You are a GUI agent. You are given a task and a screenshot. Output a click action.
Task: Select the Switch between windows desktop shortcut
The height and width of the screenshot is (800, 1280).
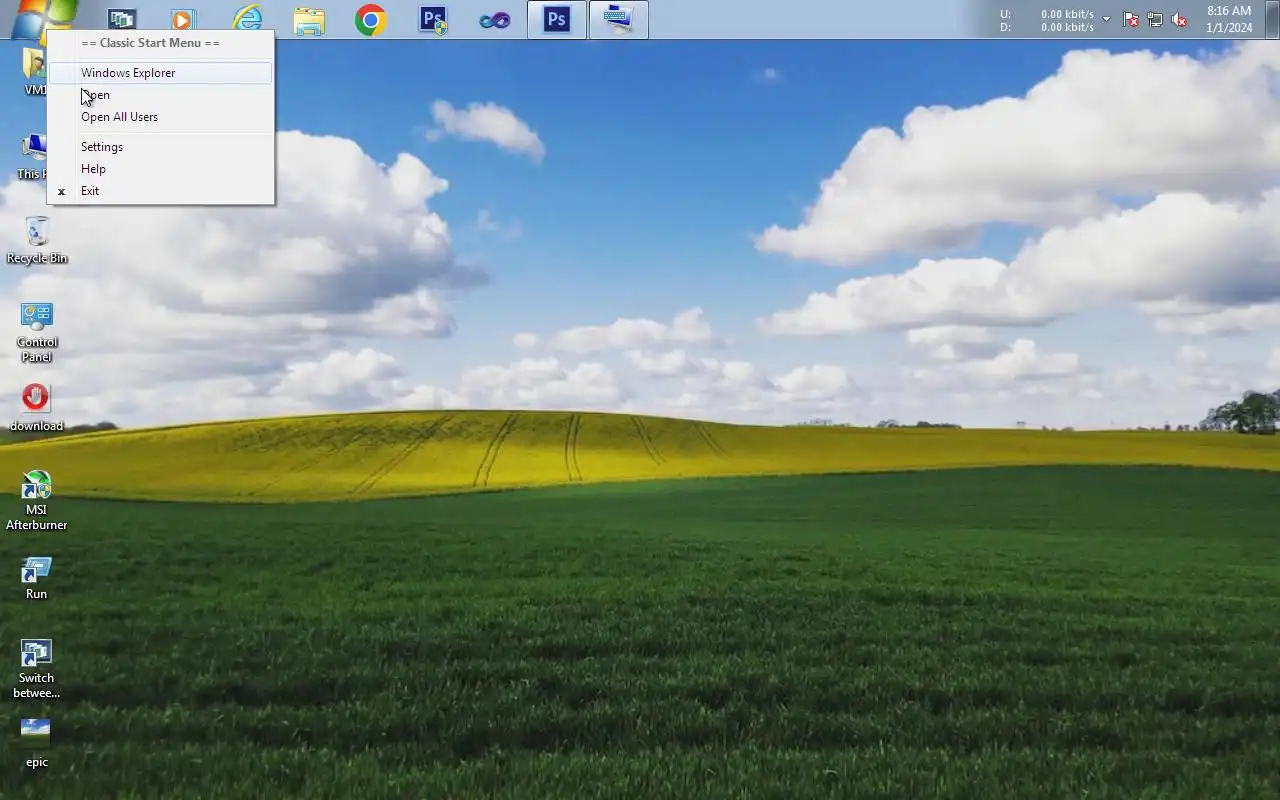tap(37, 668)
